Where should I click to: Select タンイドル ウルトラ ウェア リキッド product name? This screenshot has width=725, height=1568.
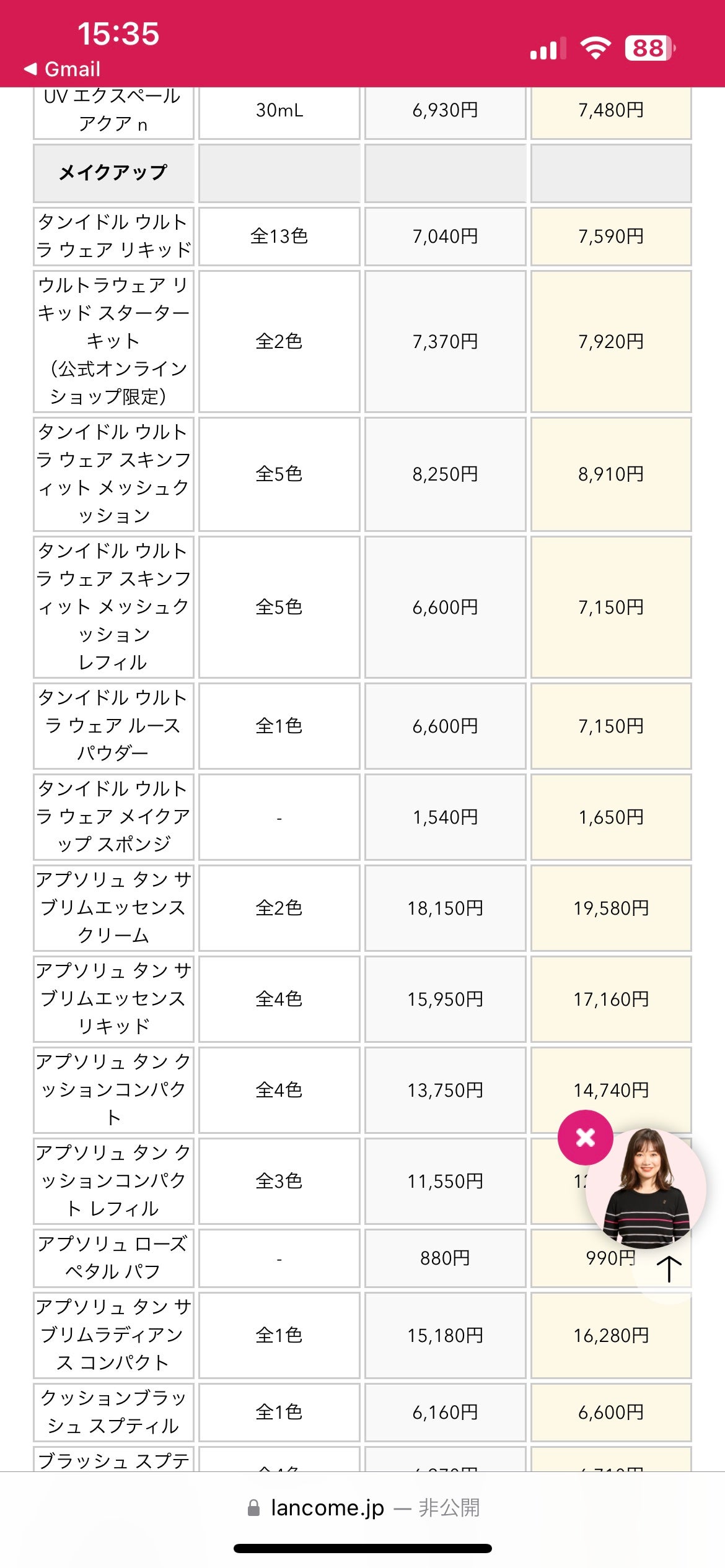(113, 236)
